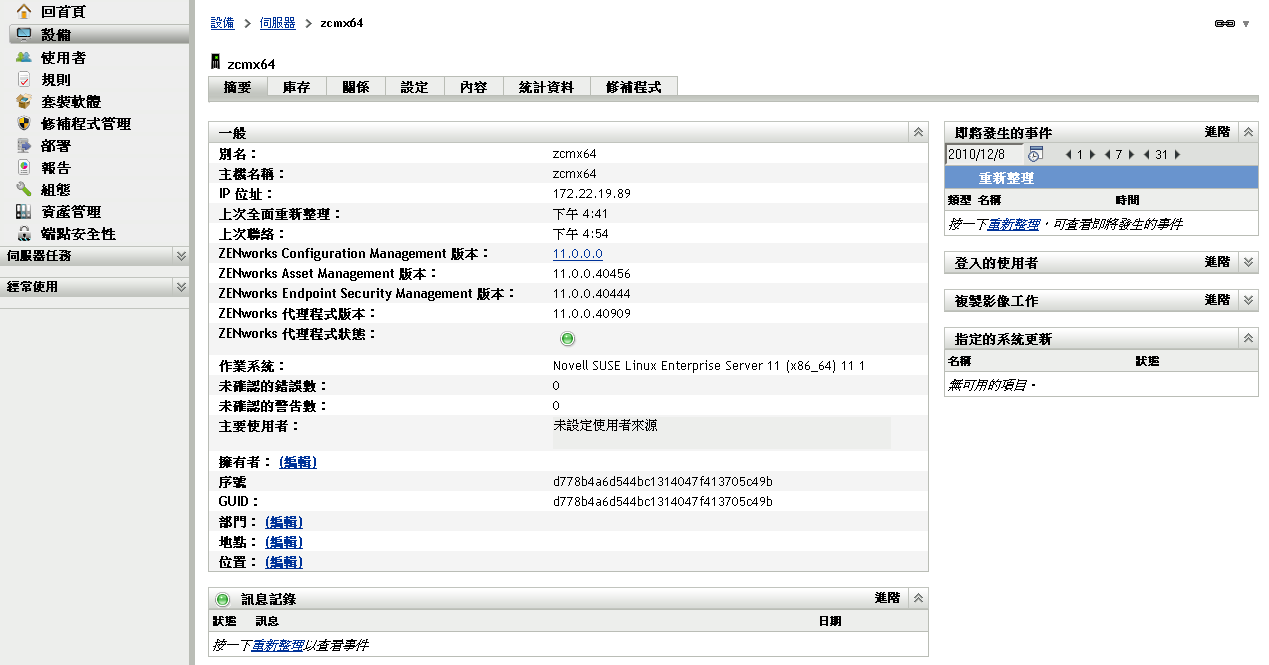Expand the 登入的使用者 panel

click(x=1248, y=262)
